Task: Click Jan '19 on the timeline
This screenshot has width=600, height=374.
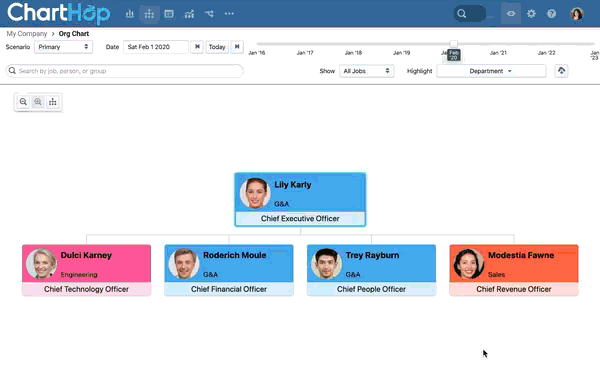Action: tap(401, 53)
